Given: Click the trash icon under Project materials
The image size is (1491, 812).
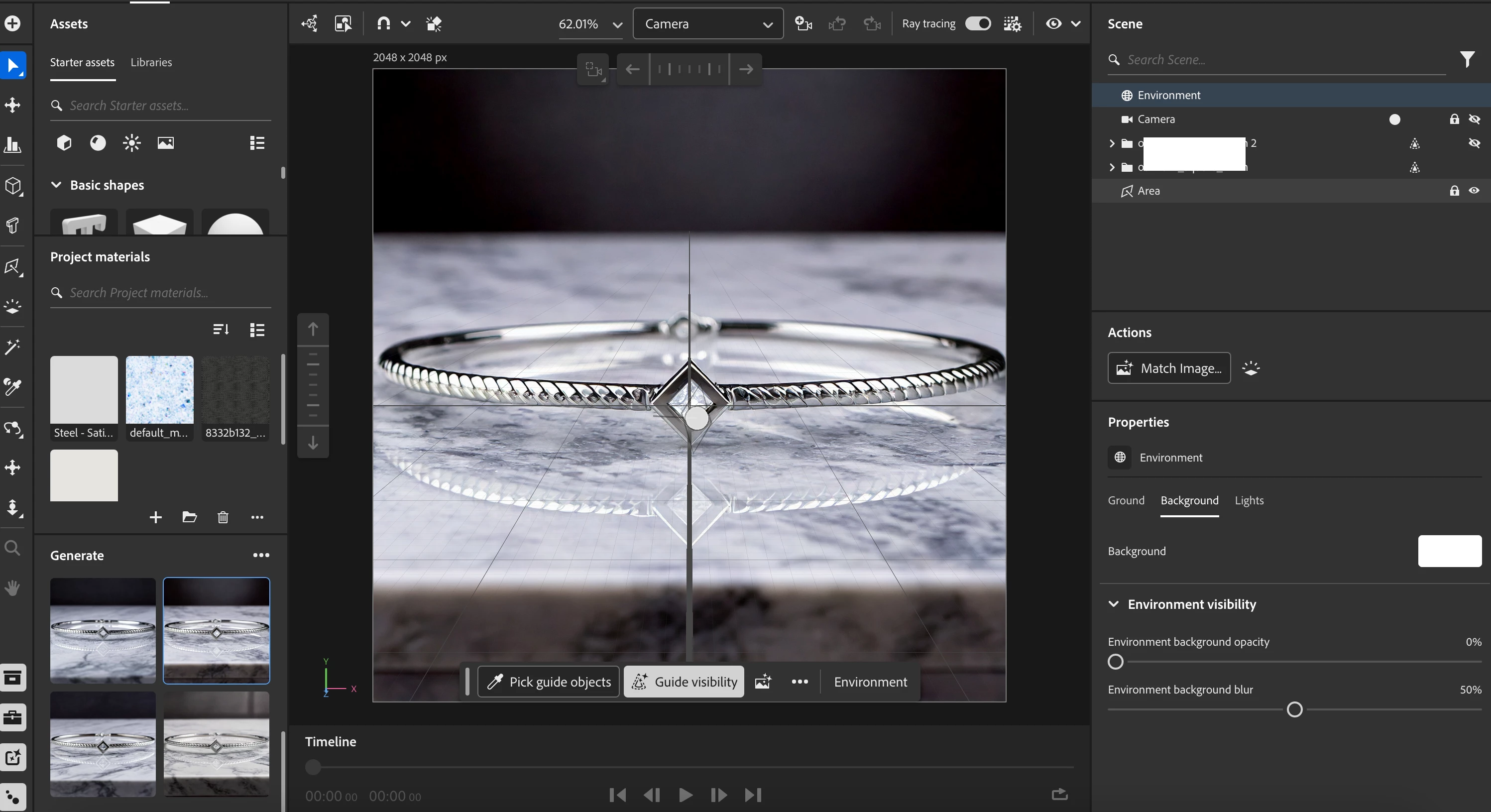Looking at the screenshot, I should tap(223, 517).
